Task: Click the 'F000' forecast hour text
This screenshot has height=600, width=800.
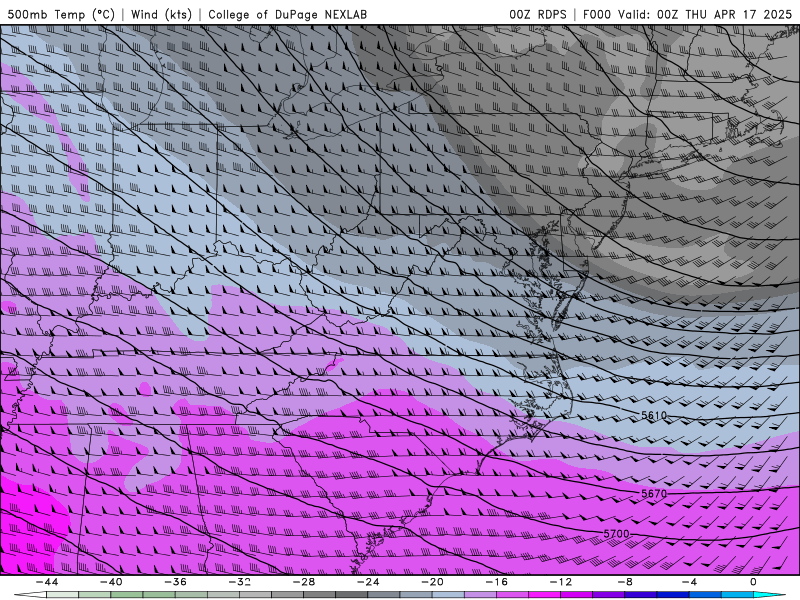Action: (596, 14)
